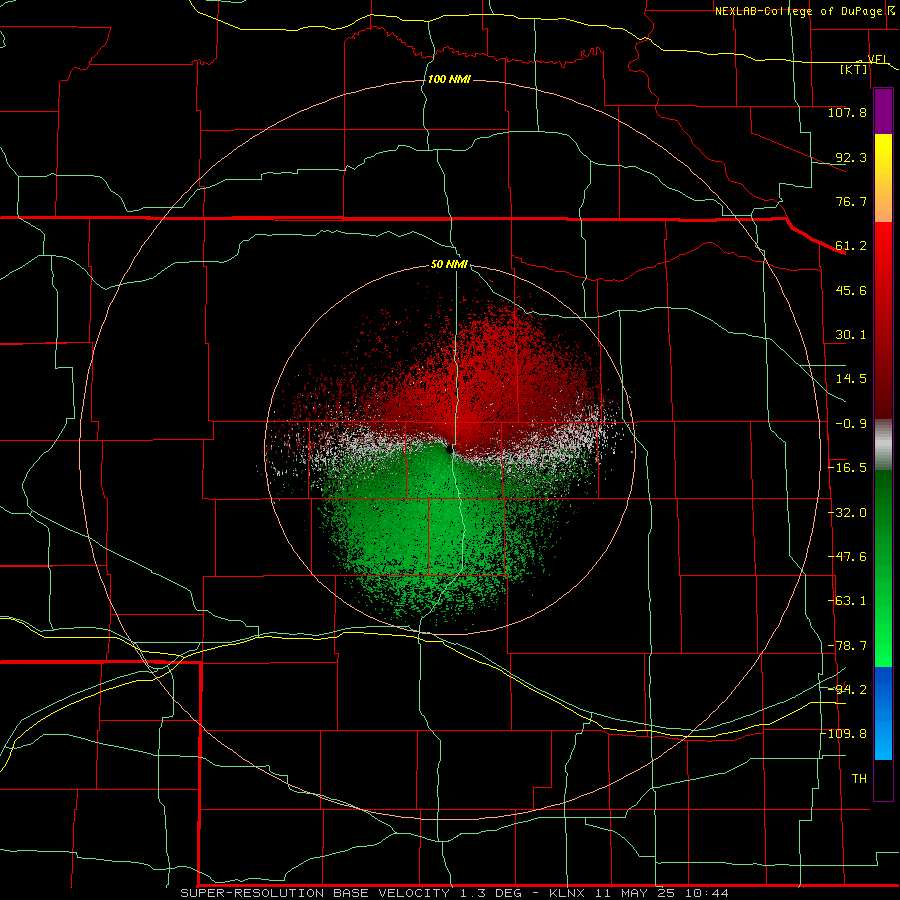Click the 30.1 value on the velocity scale

click(851, 335)
